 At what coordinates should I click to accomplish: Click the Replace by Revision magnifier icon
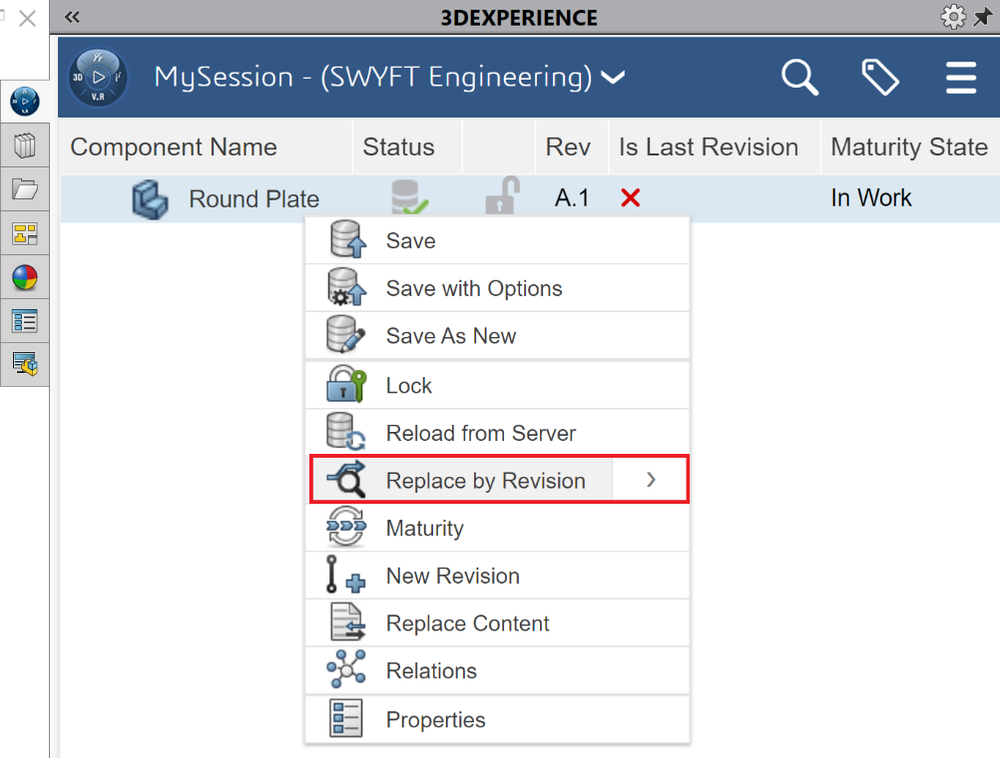click(x=346, y=479)
